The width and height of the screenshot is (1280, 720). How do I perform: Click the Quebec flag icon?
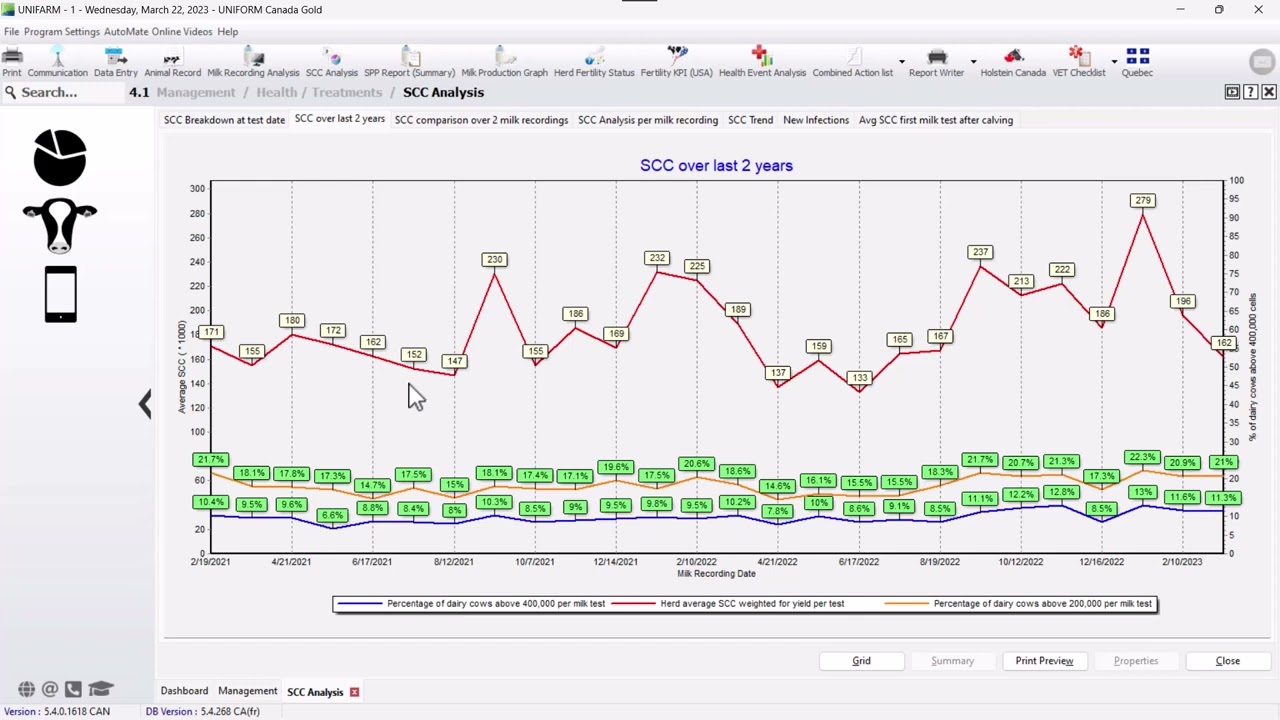point(1137,63)
